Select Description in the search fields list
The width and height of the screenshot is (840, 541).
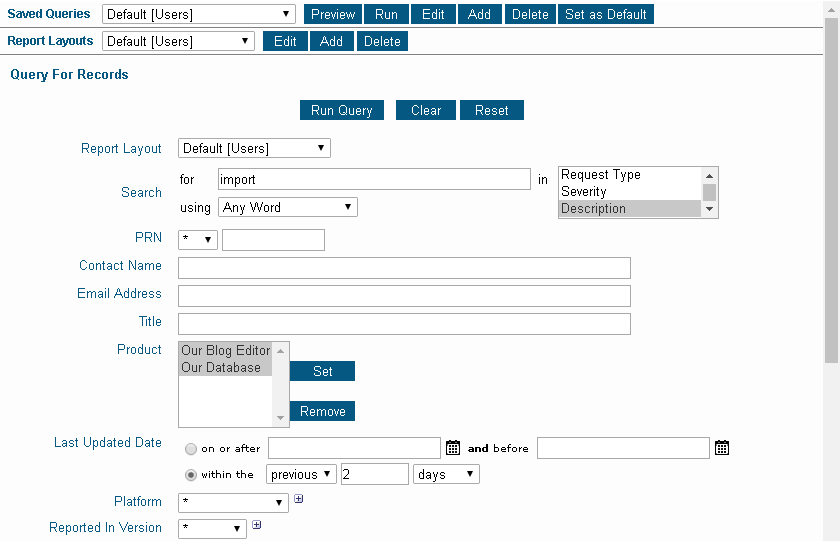click(629, 209)
